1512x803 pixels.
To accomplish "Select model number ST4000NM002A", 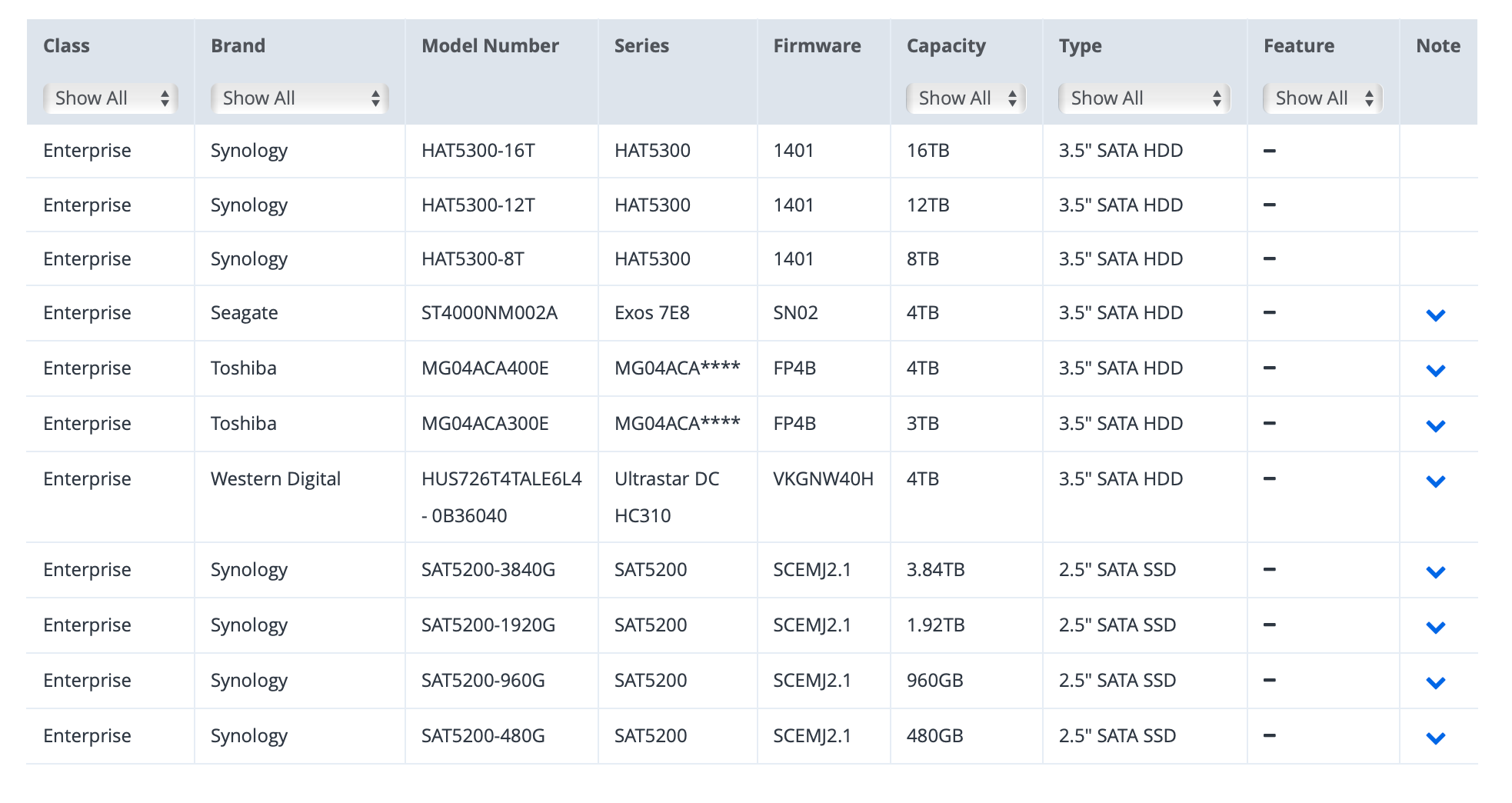I will (489, 312).
